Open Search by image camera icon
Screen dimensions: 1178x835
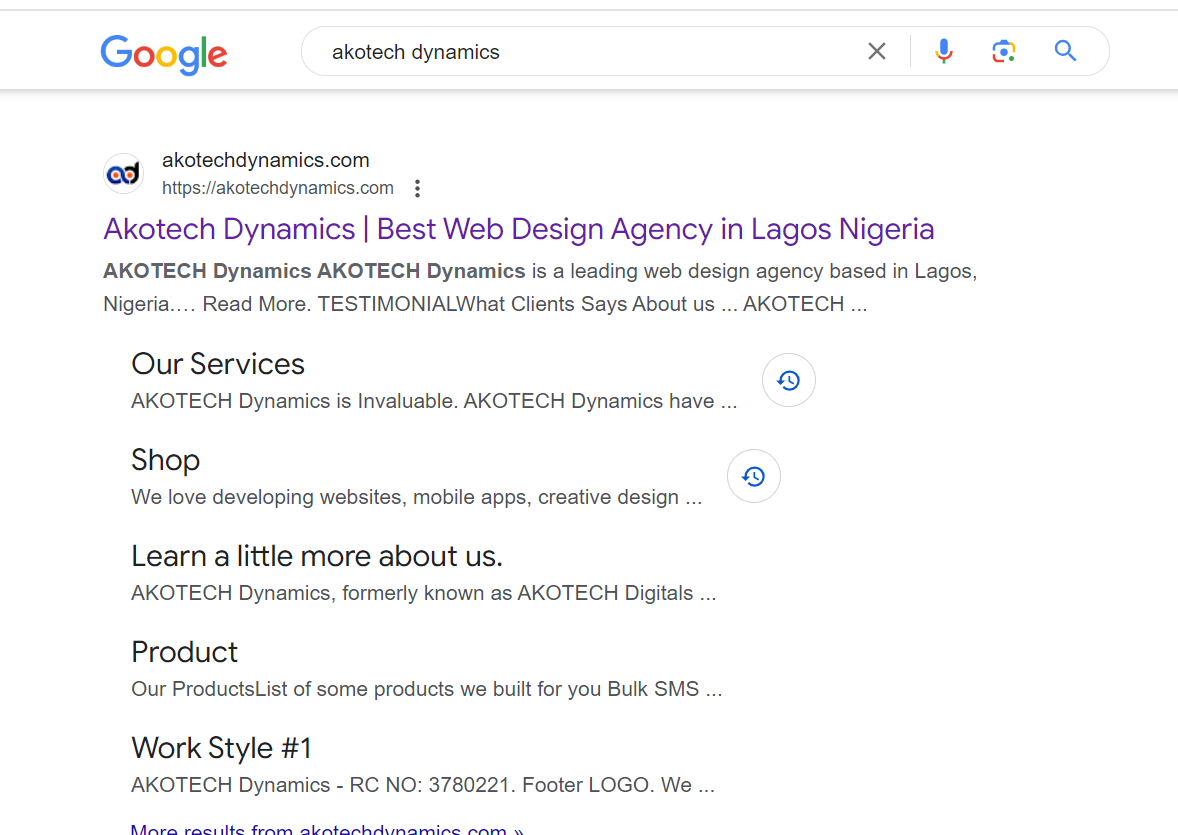1004,51
